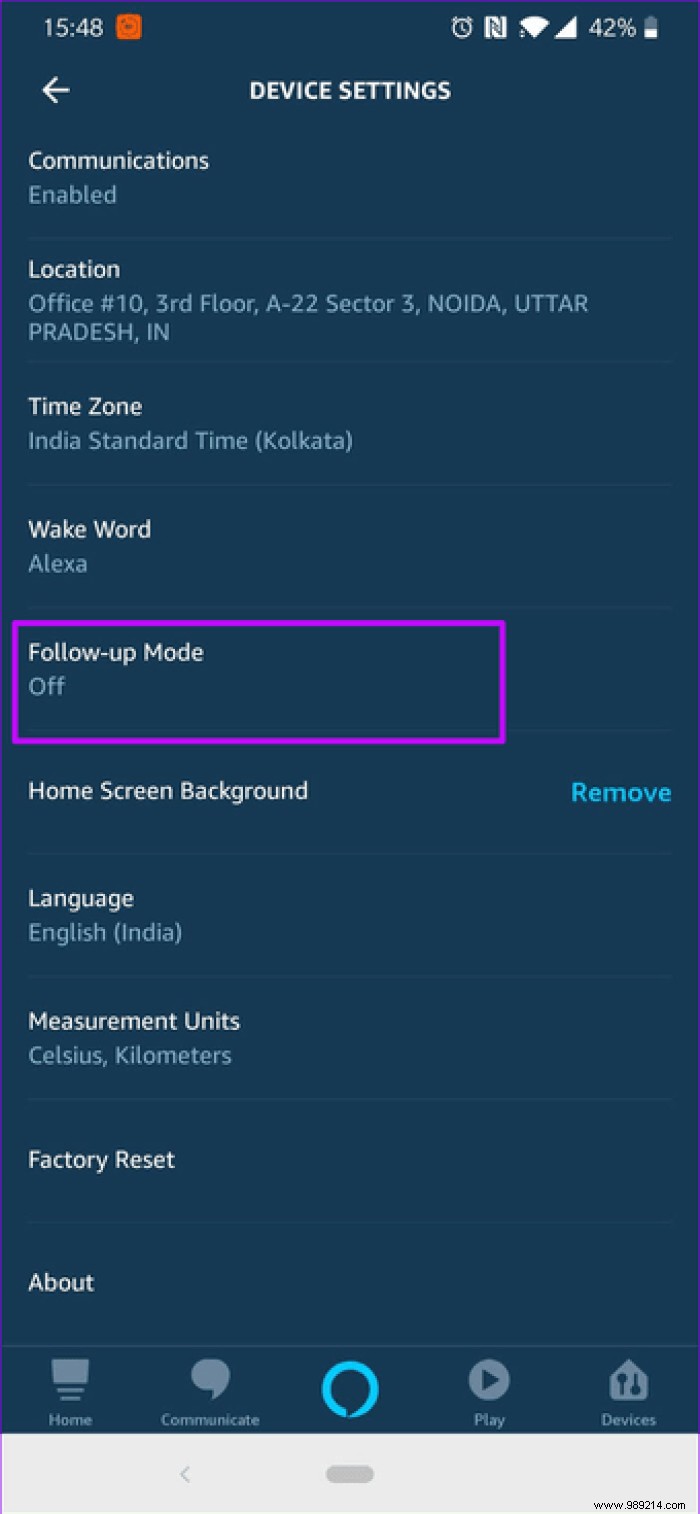Tap the orange notification icon in the status bar

coord(129,27)
